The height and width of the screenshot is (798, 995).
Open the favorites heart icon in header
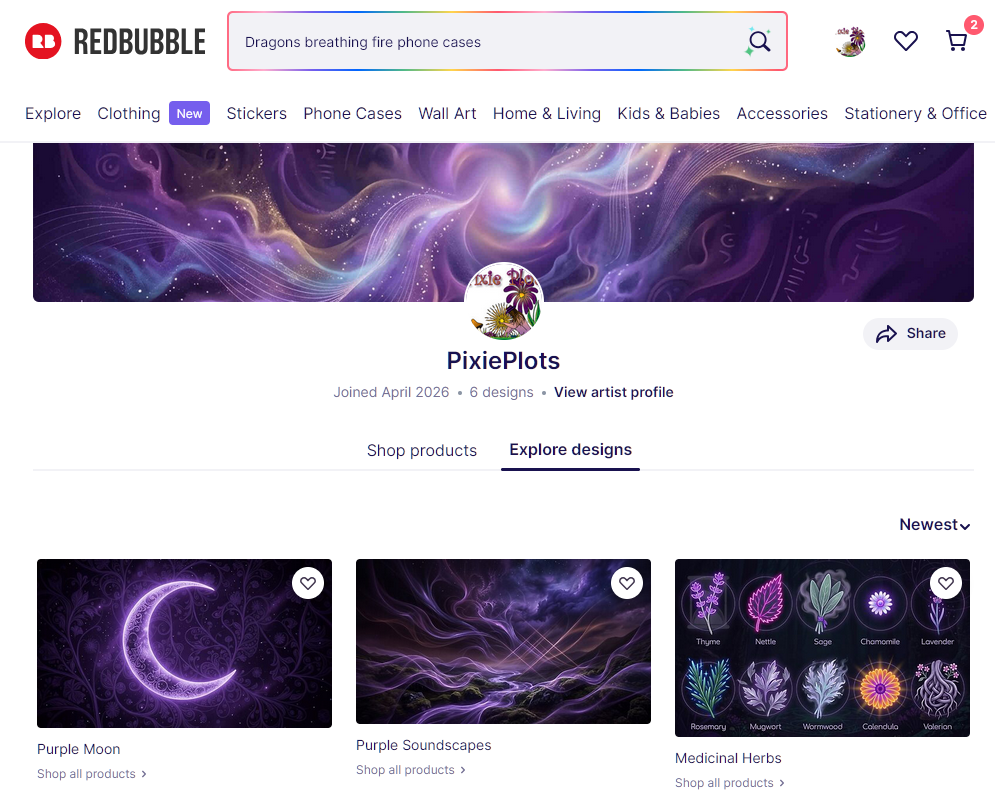coord(906,41)
